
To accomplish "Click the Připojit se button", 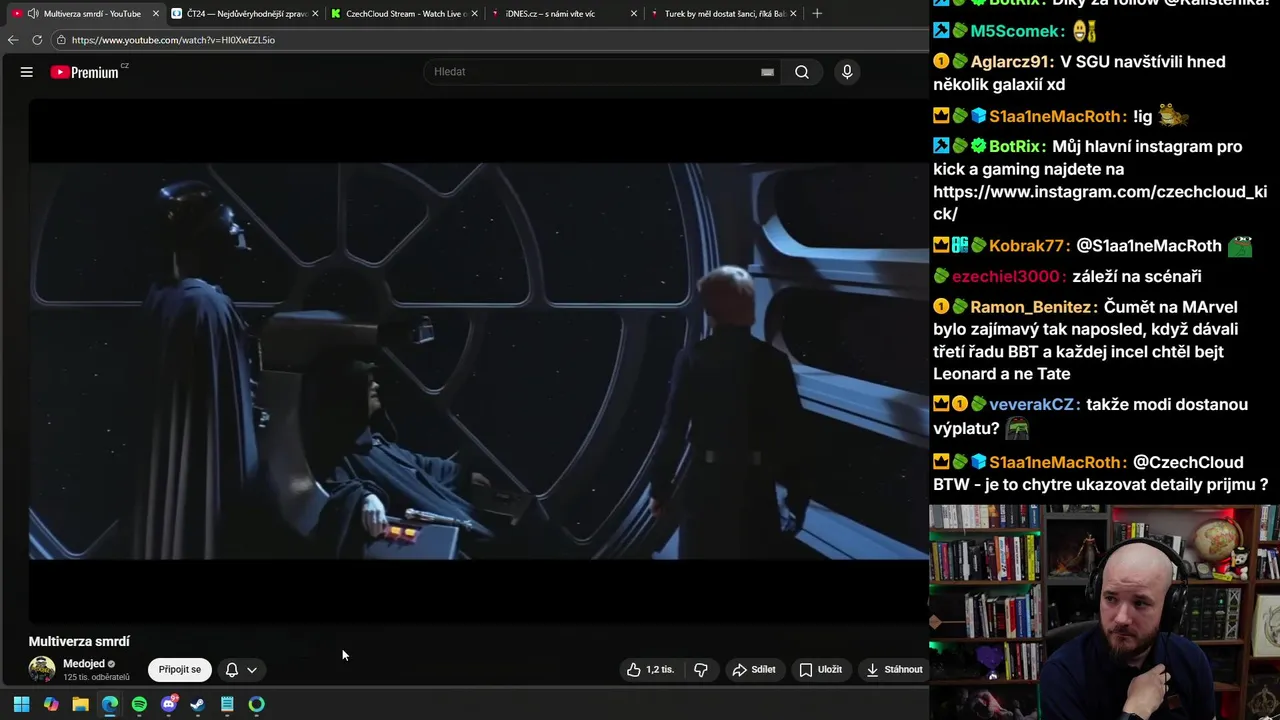I will point(180,670).
